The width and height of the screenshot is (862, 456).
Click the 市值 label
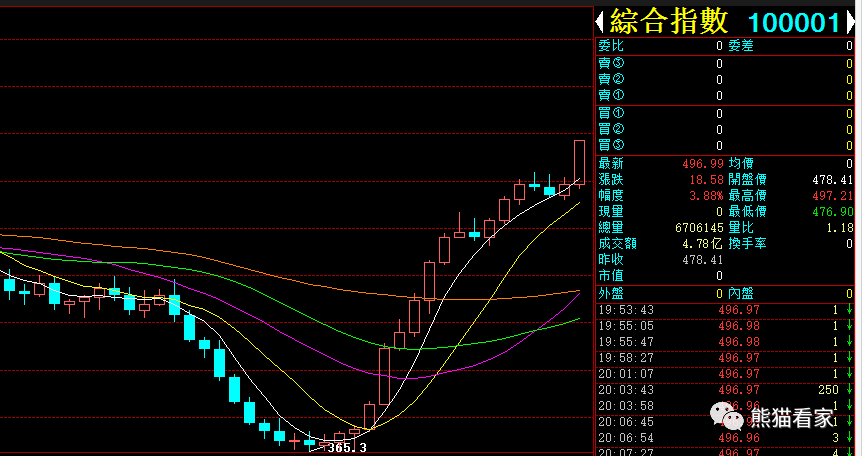[611, 275]
